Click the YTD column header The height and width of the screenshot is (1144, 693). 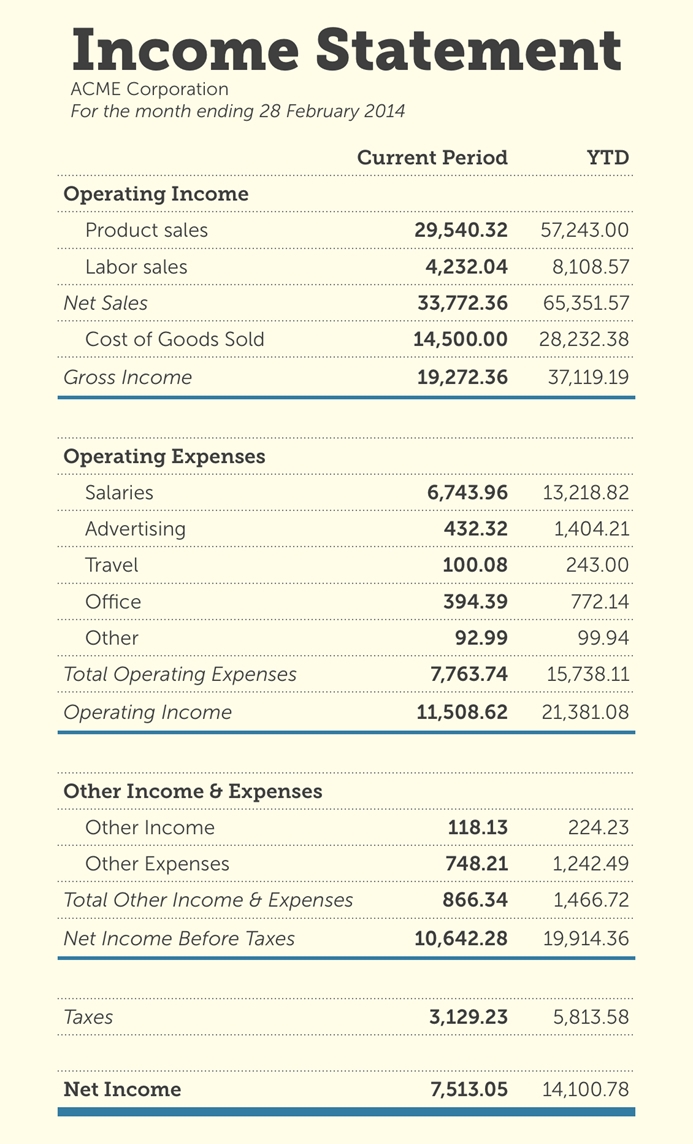pos(607,158)
